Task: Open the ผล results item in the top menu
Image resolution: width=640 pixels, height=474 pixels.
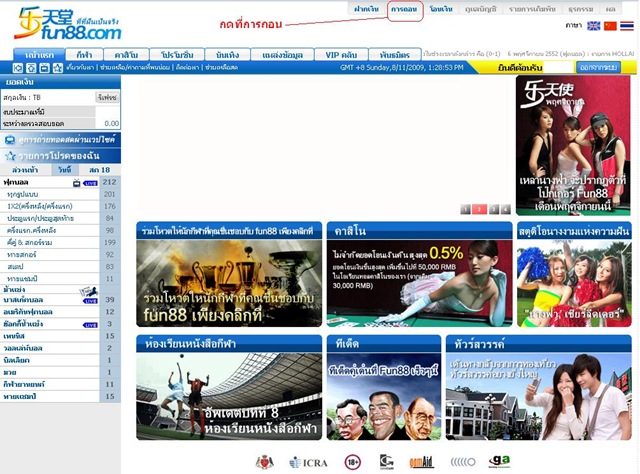Action: [x=611, y=9]
